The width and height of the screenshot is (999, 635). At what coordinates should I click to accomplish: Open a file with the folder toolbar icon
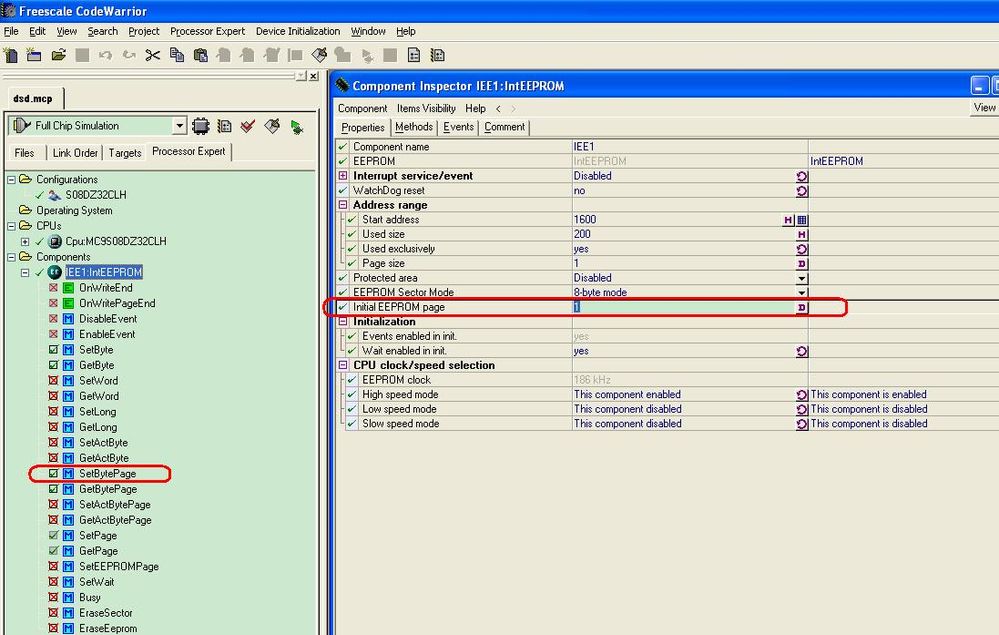59,55
